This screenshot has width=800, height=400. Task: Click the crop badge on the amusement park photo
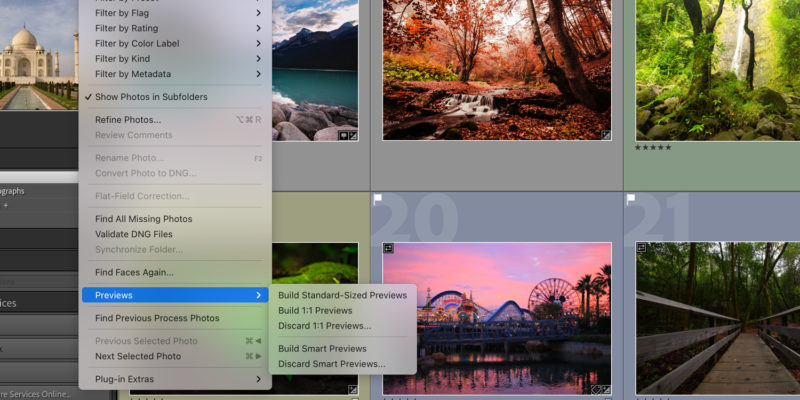click(x=595, y=390)
